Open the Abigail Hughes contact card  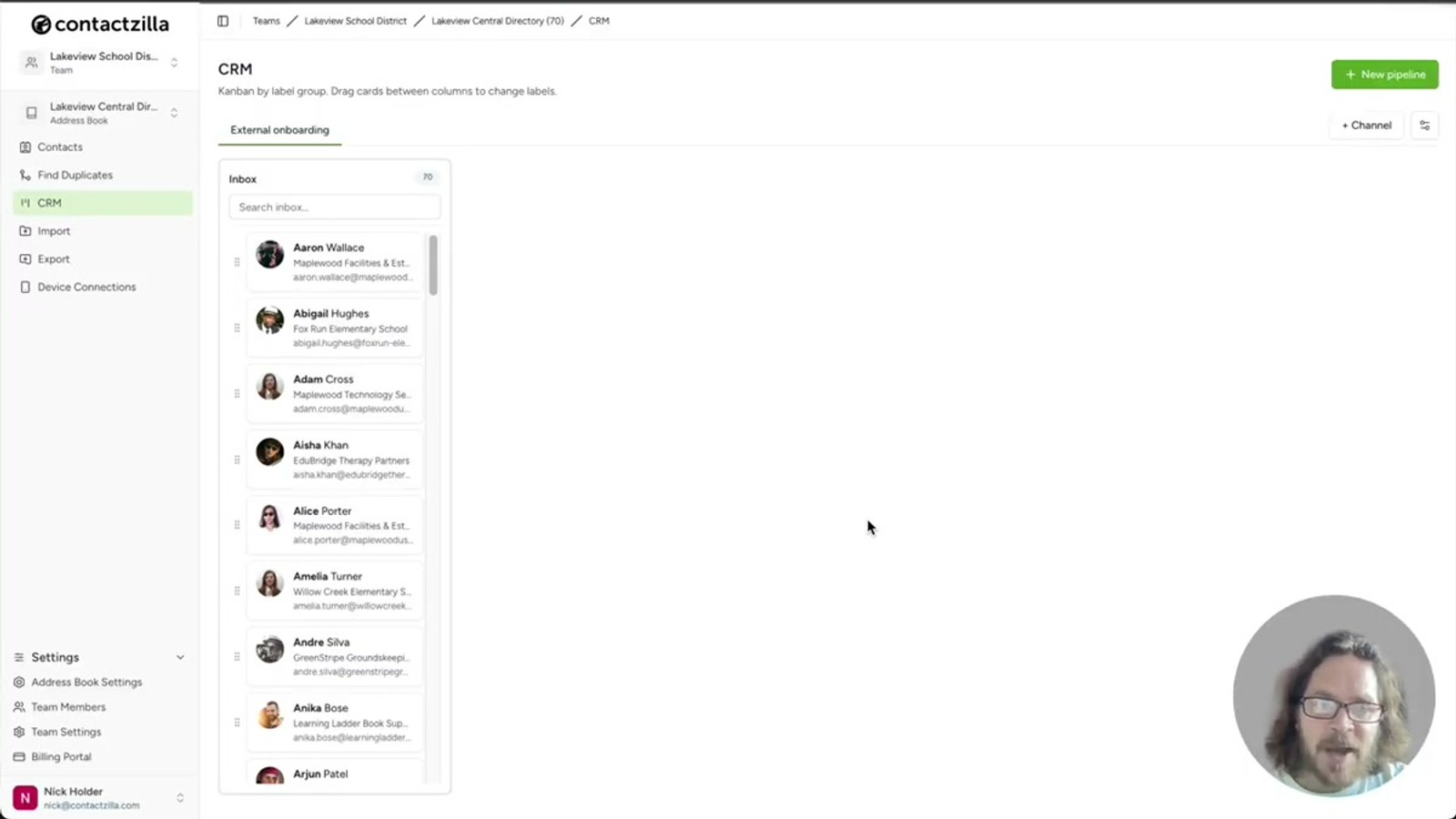[x=335, y=328]
